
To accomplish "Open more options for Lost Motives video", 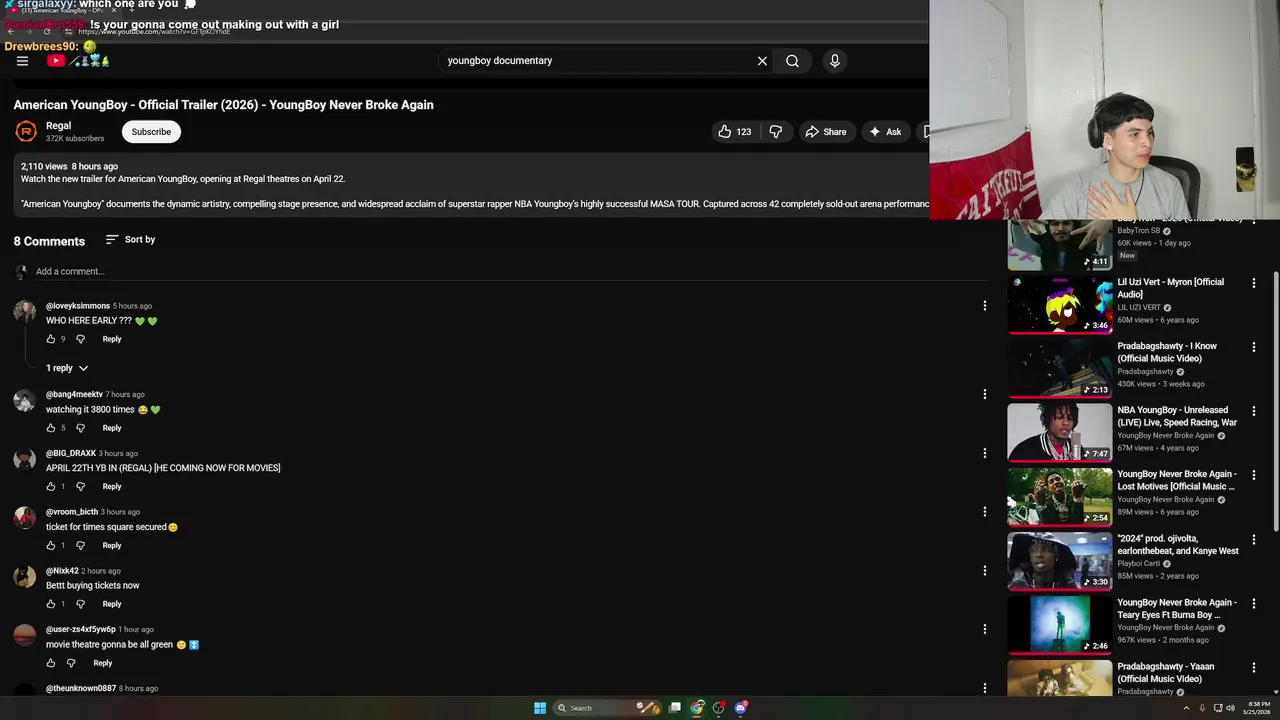I will 1253,475.
